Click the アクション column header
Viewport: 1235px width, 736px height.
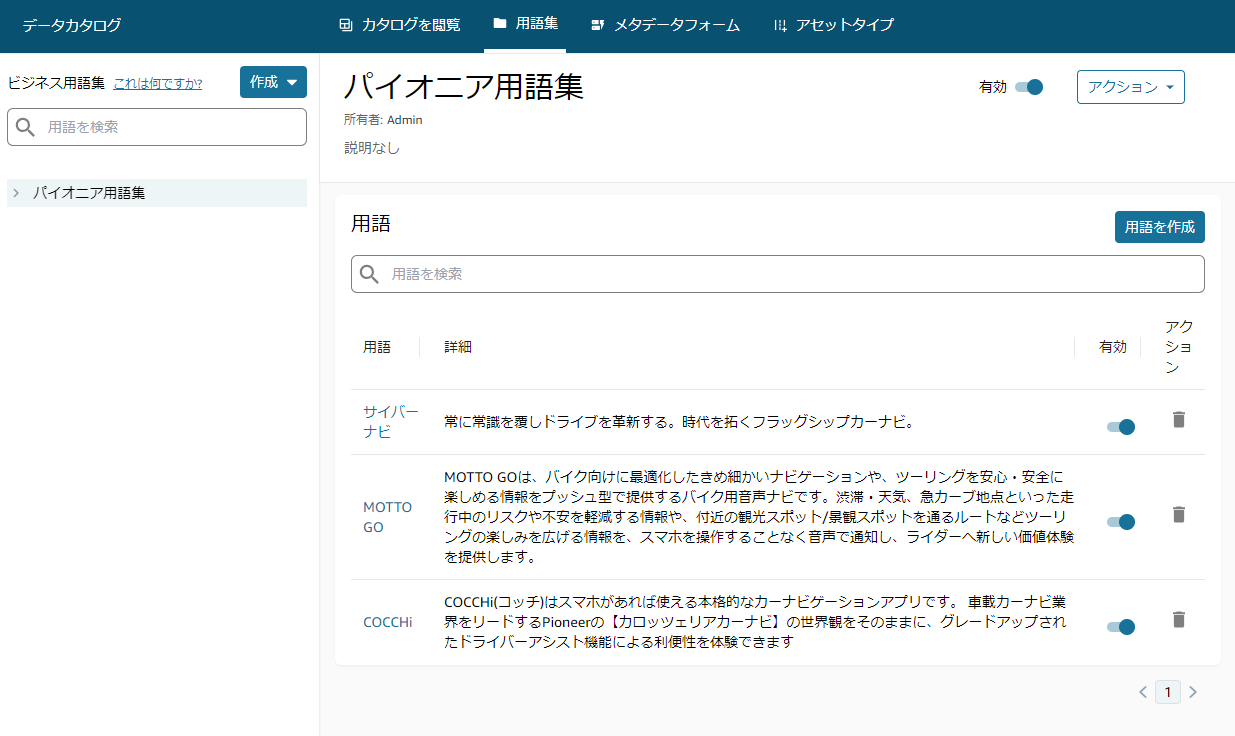[1179, 347]
